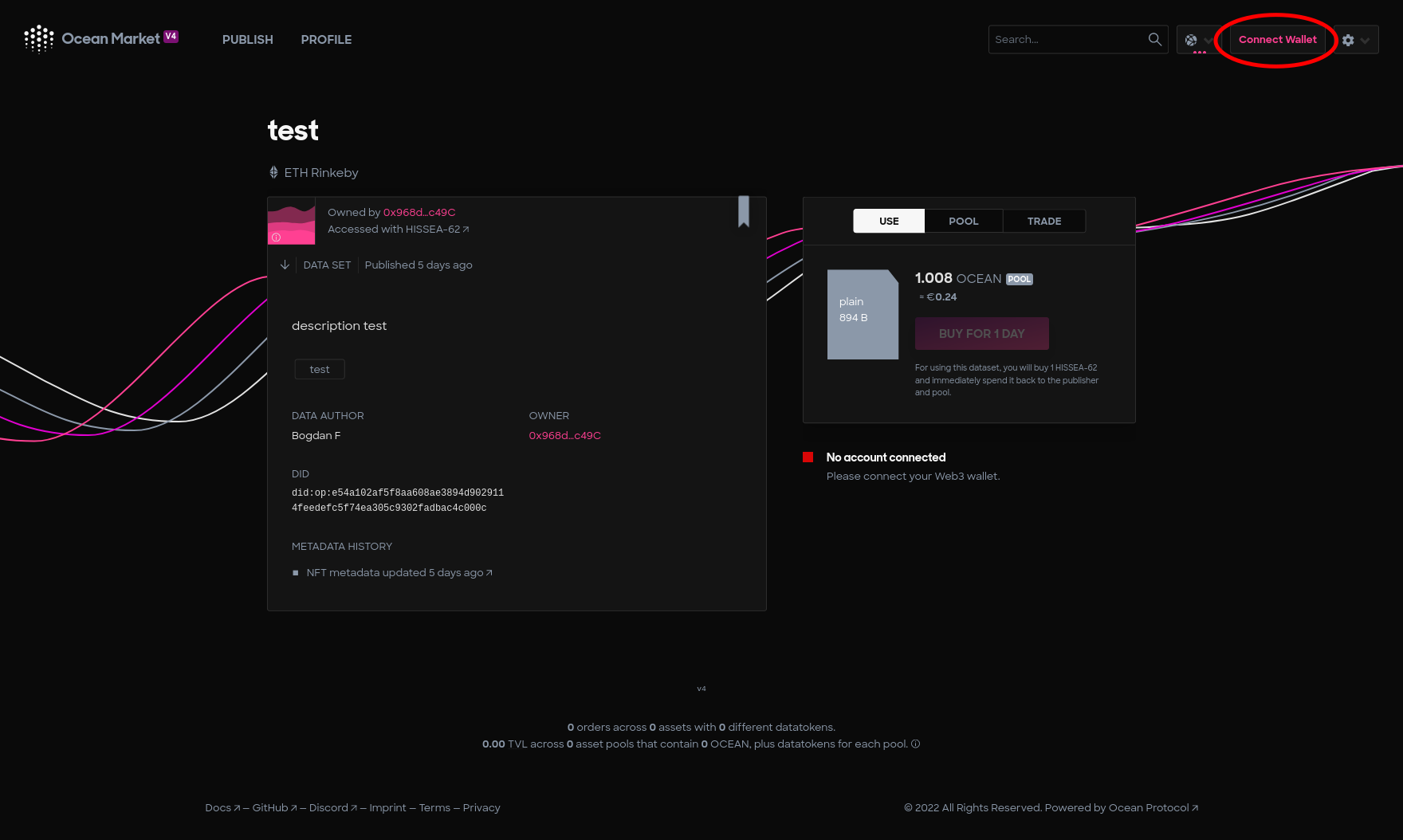This screenshot has width=1403, height=840.
Task: Switch to the TRADE tab
Action: [x=1043, y=221]
